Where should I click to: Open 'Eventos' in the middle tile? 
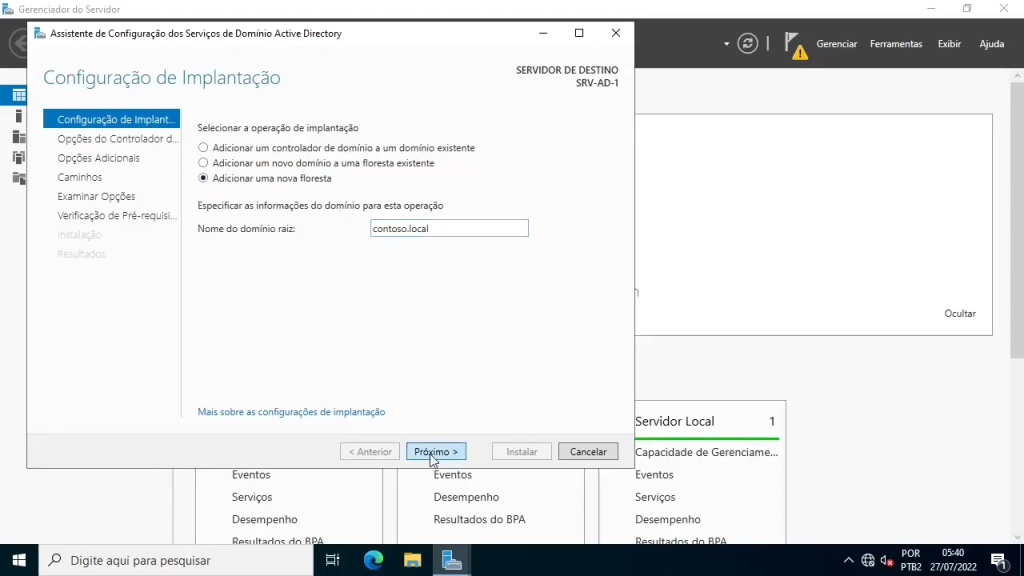coord(452,475)
